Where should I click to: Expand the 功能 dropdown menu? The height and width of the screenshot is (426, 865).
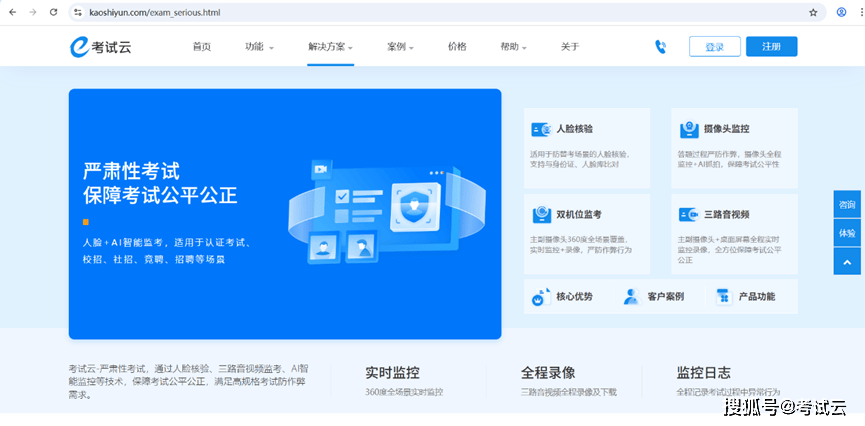point(259,47)
